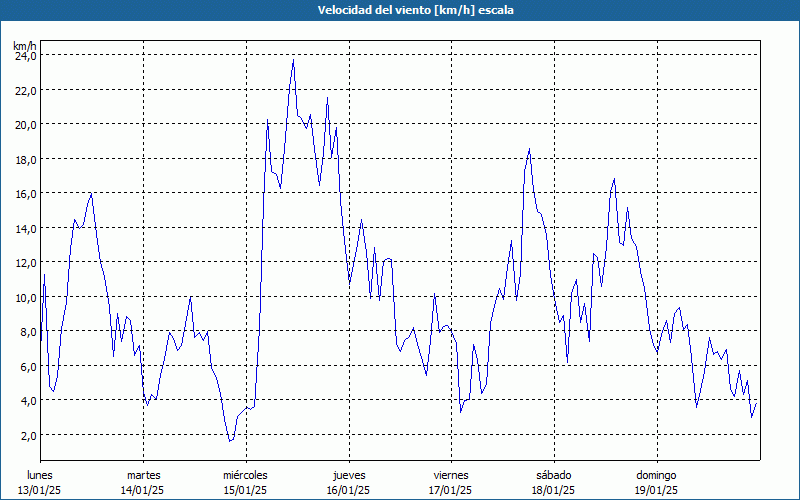The height and width of the screenshot is (500, 800).
Task: Click the 4,0 y-axis value
Action: (x=28, y=401)
